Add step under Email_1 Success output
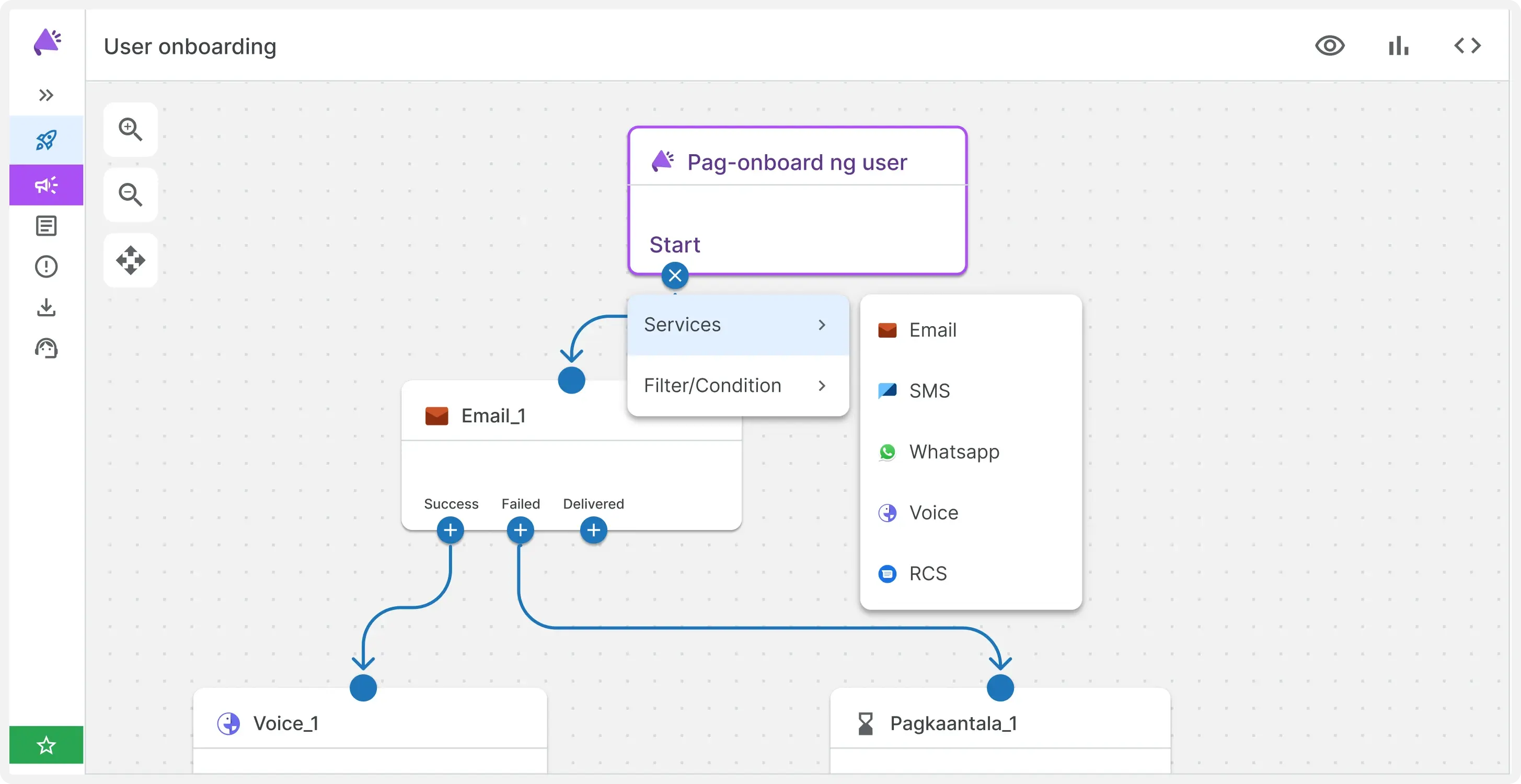1521x784 pixels. click(451, 530)
